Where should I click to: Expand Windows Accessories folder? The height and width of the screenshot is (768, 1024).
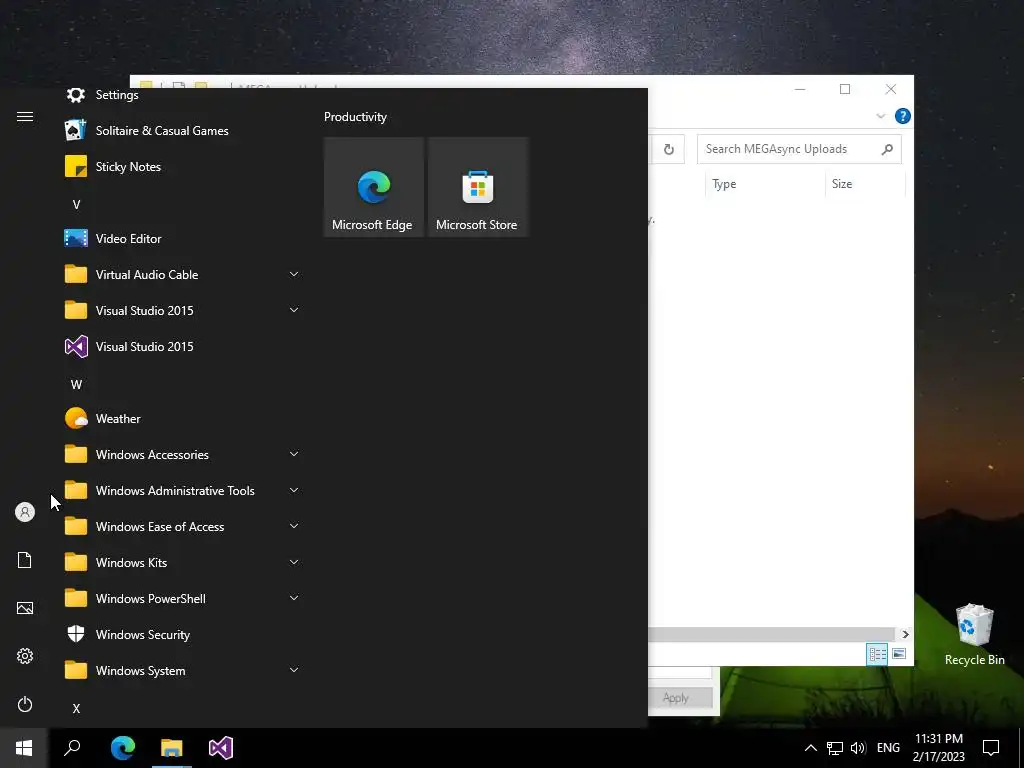(294, 455)
